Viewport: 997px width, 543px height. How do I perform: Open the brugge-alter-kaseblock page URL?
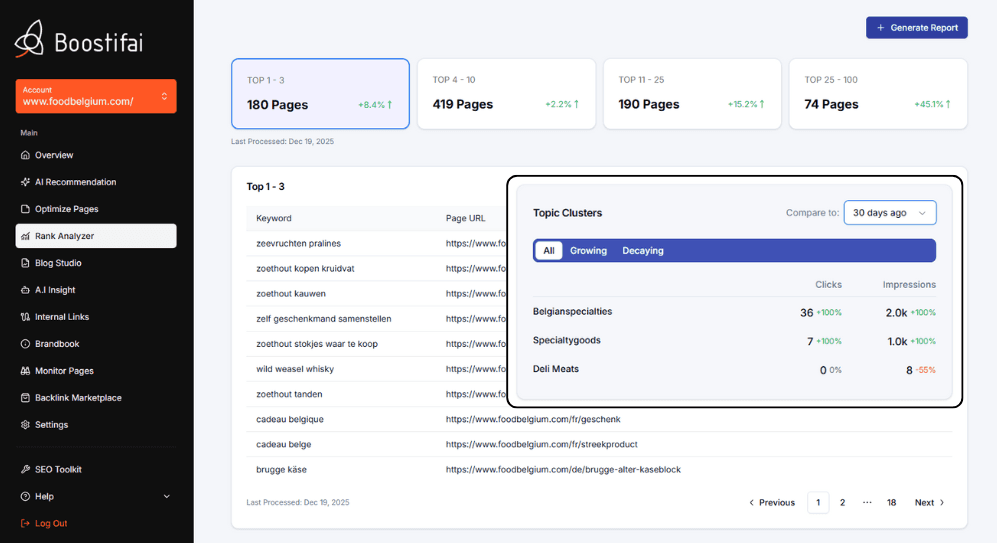click(563, 469)
